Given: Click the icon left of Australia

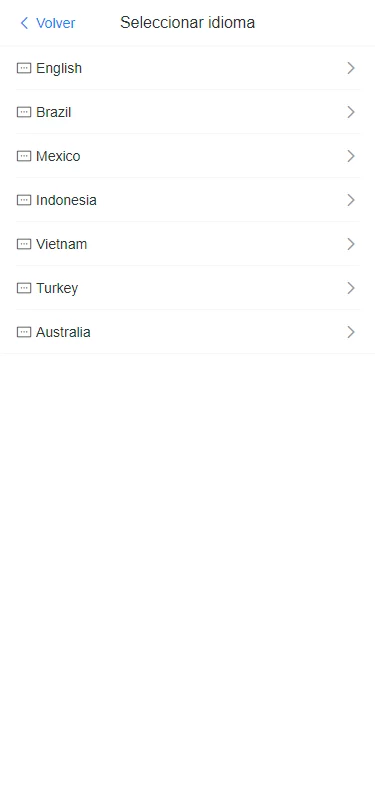Looking at the screenshot, I should (24, 332).
